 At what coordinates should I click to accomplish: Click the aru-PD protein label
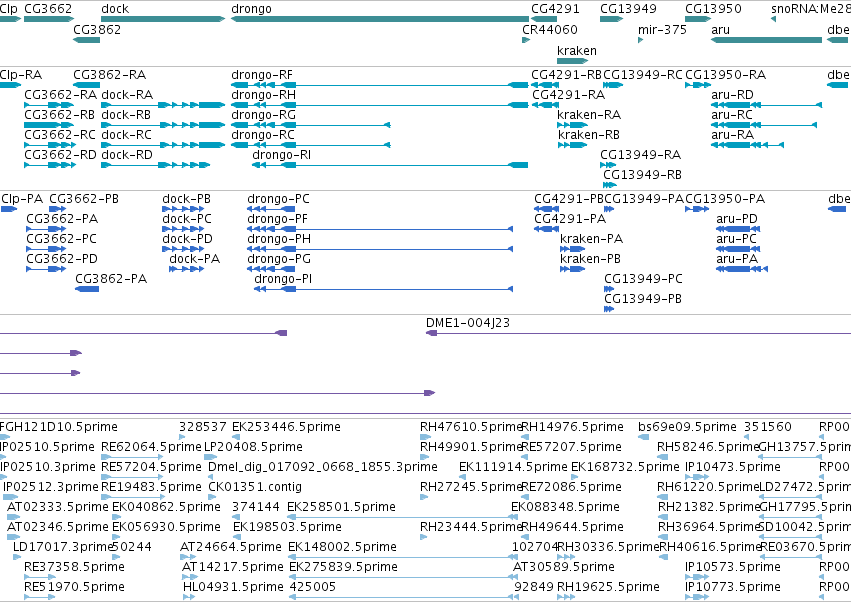(736, 219)
